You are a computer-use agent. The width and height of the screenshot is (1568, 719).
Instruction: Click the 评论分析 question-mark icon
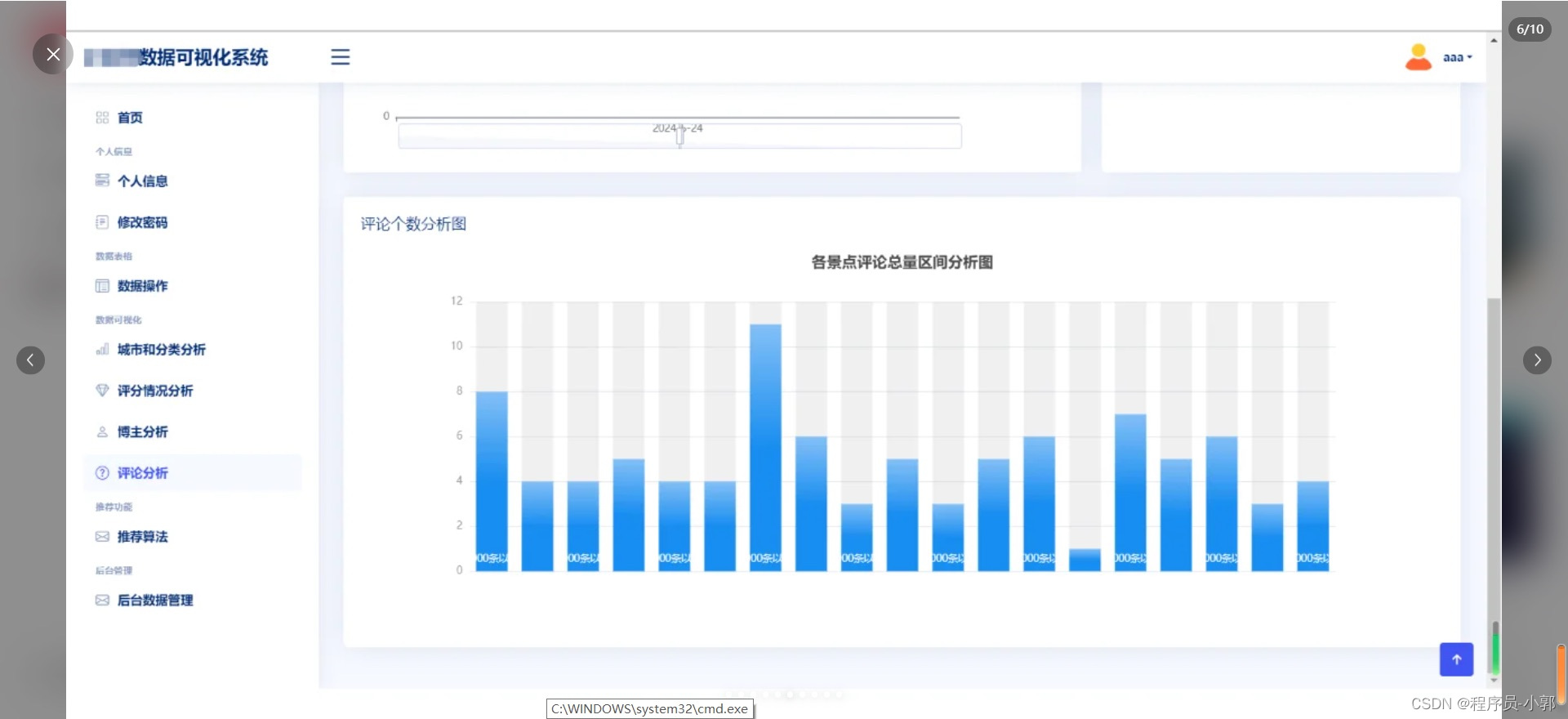[x=102, y=473]
